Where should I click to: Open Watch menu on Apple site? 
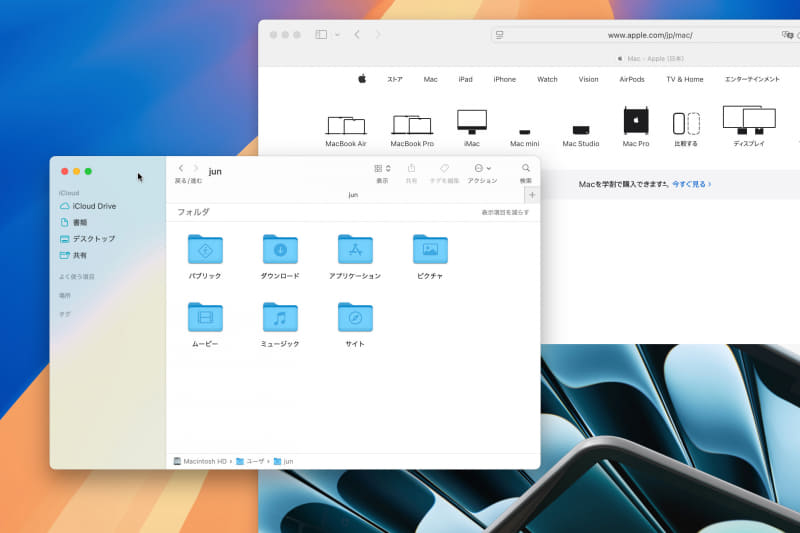click(547, 79)
